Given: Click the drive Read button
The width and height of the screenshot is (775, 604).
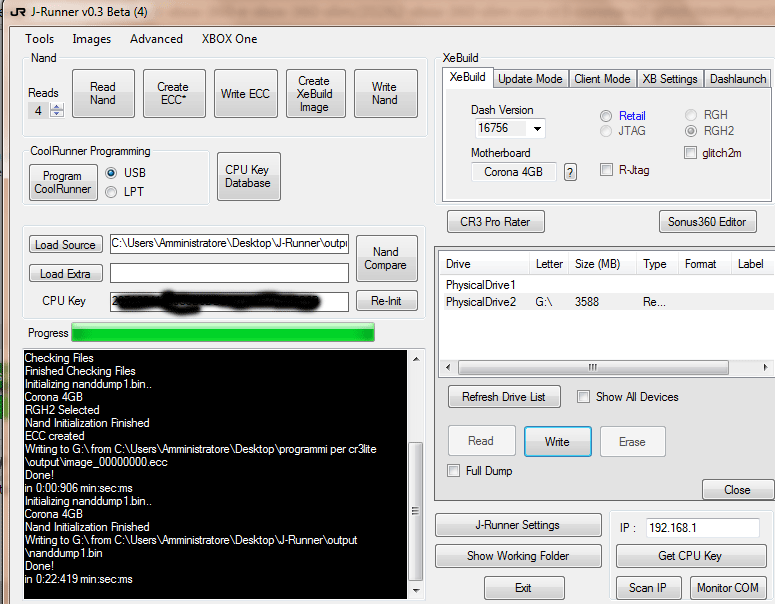Looking at the screenshot, I should pyautogui.click(x=482, y=441).
